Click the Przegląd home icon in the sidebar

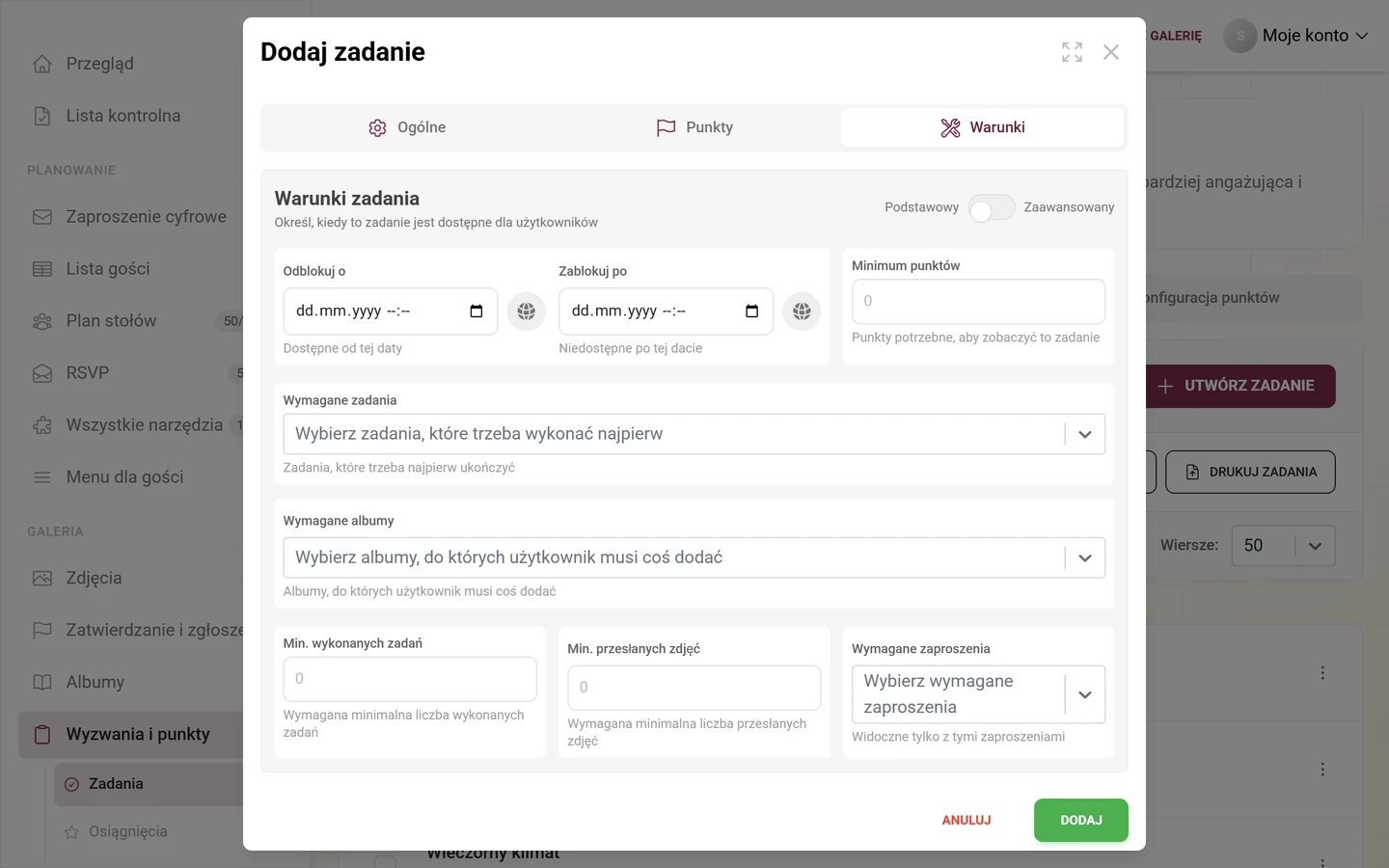42,64
